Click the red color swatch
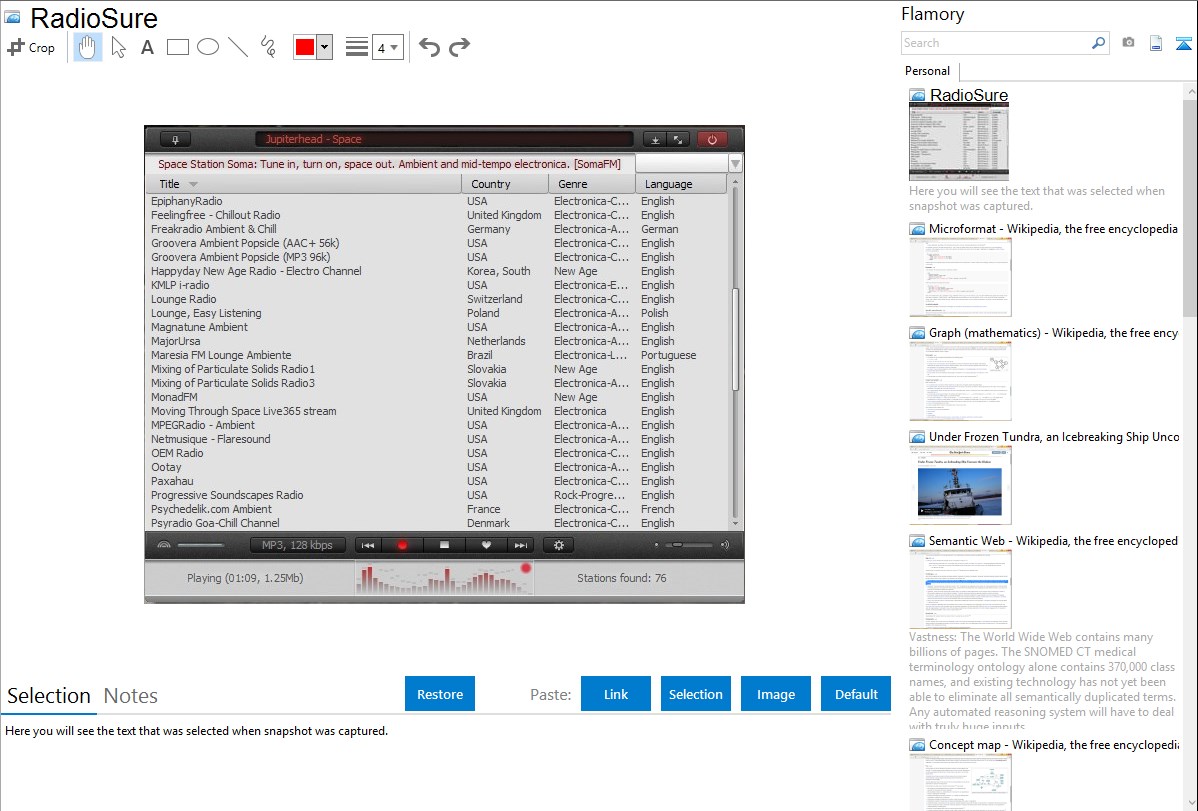Image resolution: width=1198 pixels, height=811 pixels. 305,47
